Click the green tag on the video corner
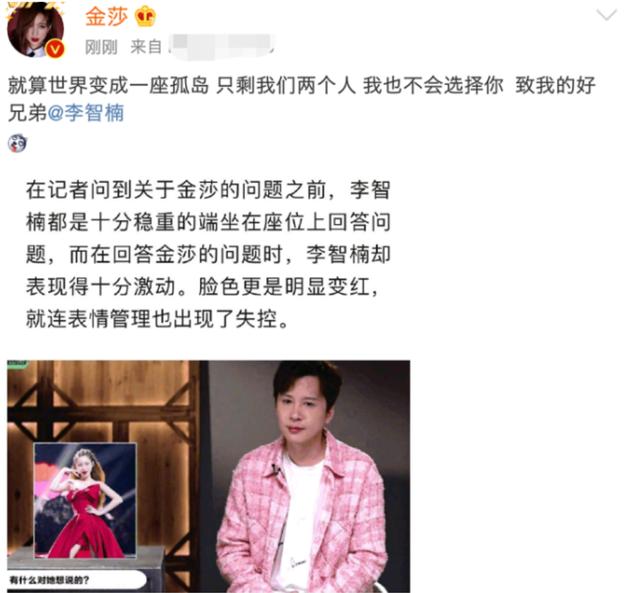640x593 pixels. point(17,363)
